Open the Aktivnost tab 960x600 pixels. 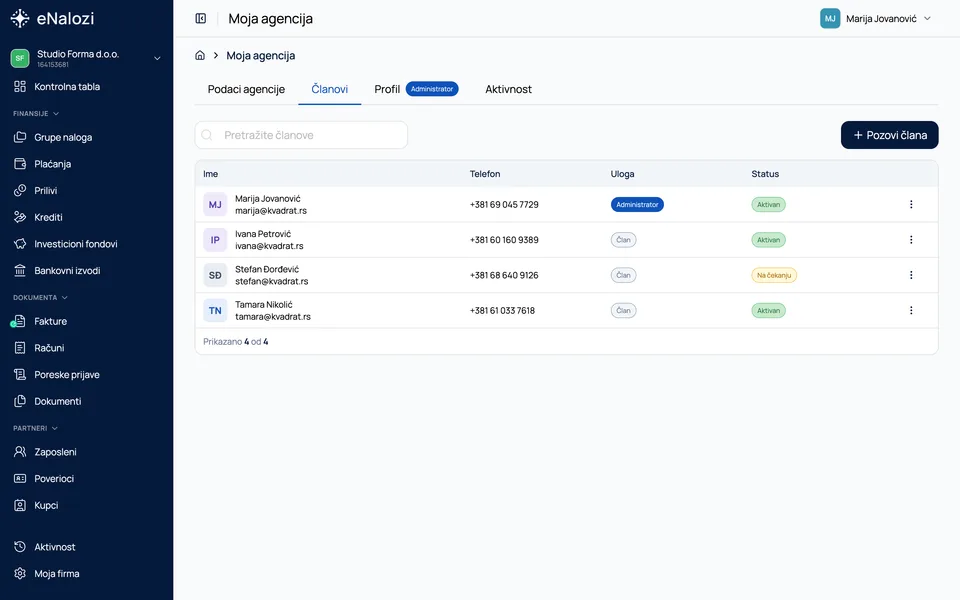[508, 89]
